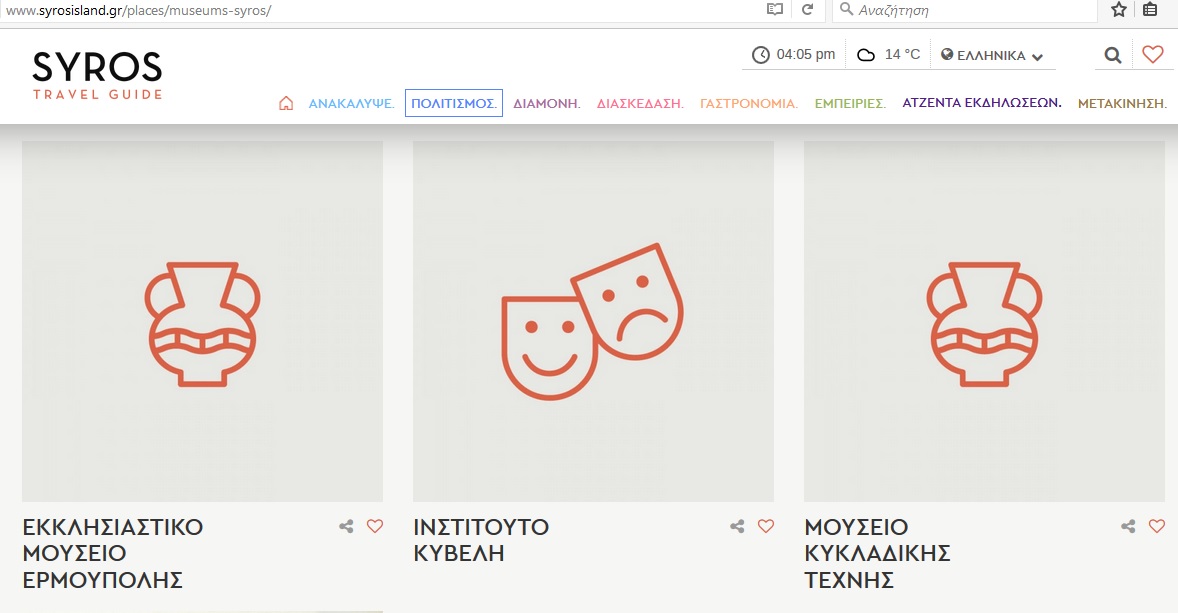Open the site search magnifier icon
1178x613 pixels.
(x=1112, y=55)
